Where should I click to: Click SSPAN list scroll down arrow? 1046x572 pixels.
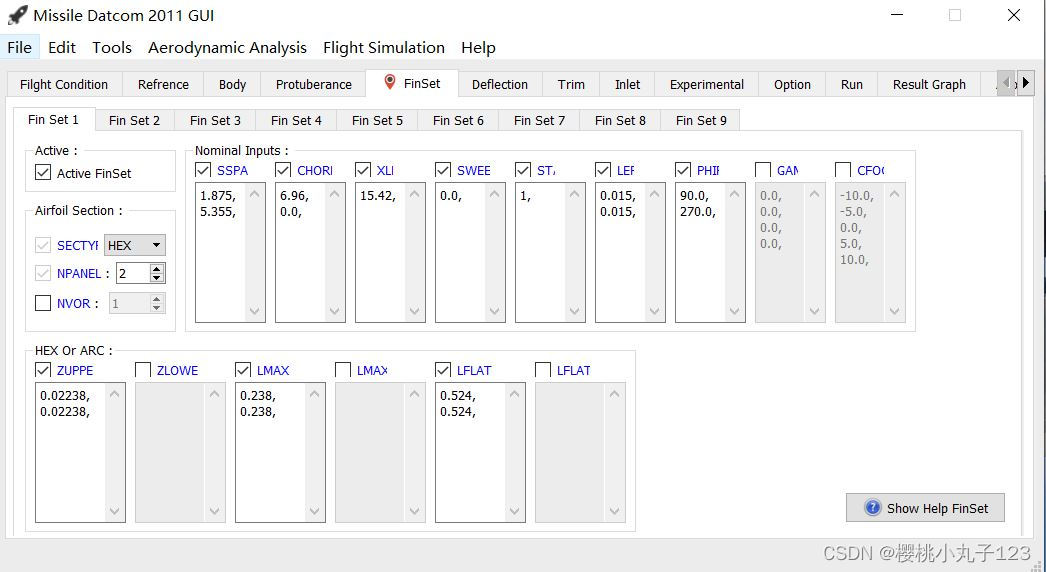(x=254, y=311)
